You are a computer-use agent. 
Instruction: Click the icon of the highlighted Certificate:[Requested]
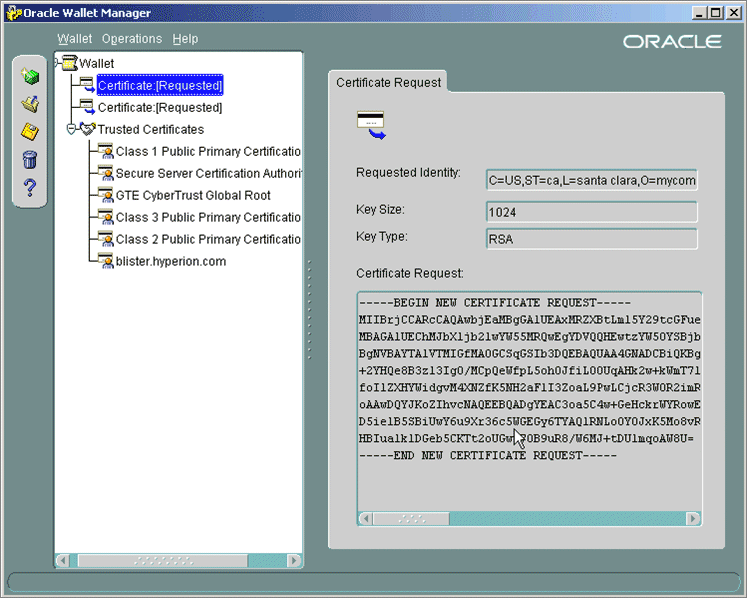[87, 85]
